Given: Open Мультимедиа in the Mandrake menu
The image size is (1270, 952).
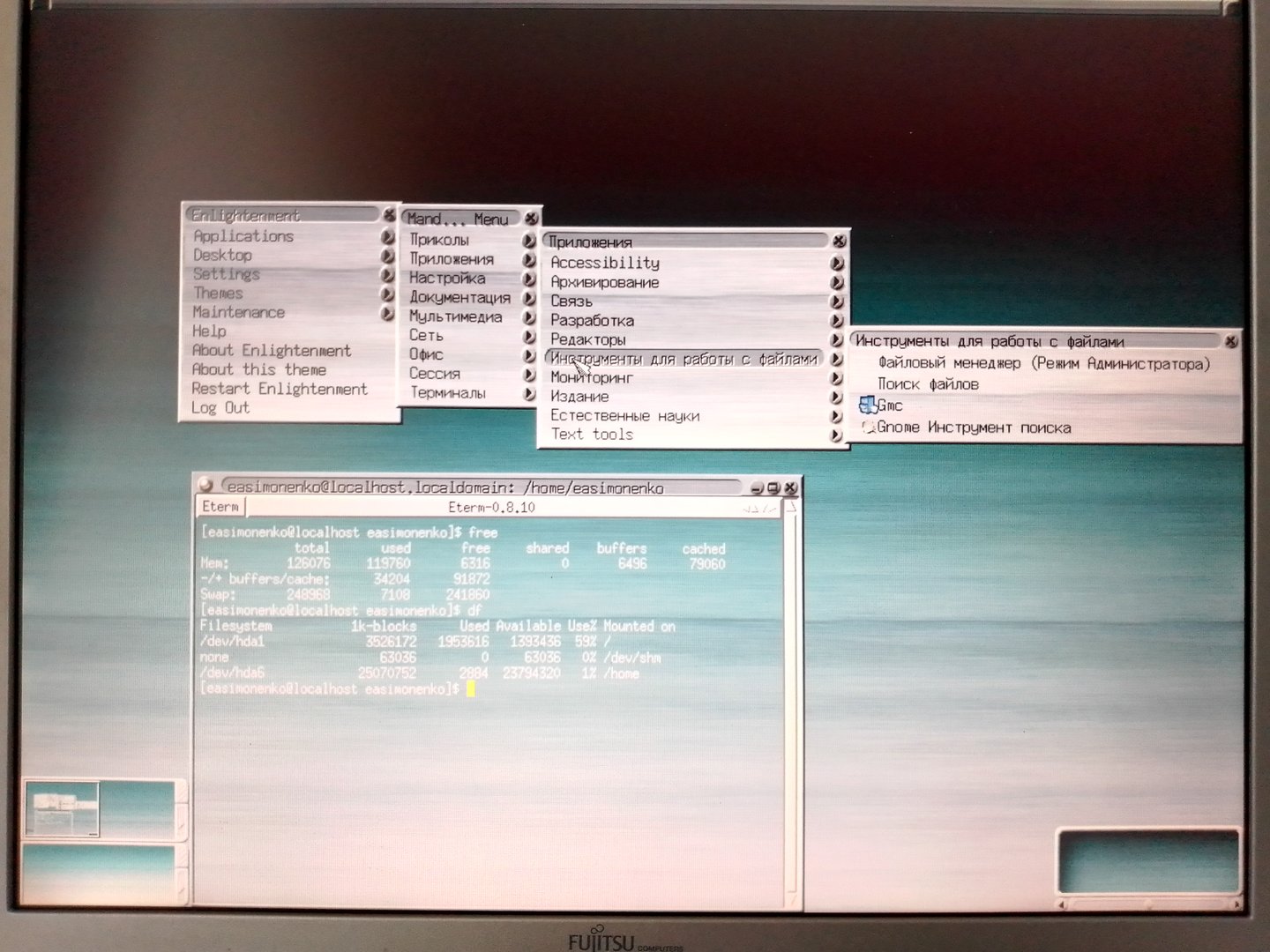Looking at the screenshot, I should 455,317.
